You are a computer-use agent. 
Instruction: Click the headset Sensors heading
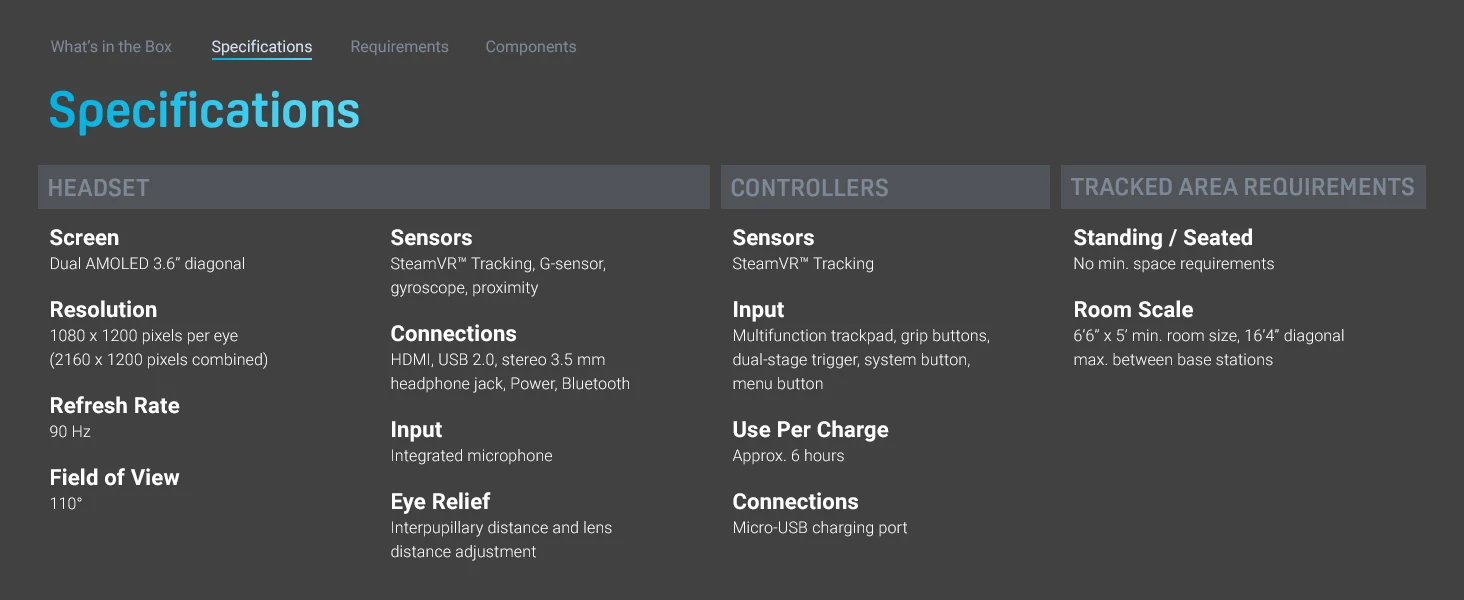tap(431, 238)
